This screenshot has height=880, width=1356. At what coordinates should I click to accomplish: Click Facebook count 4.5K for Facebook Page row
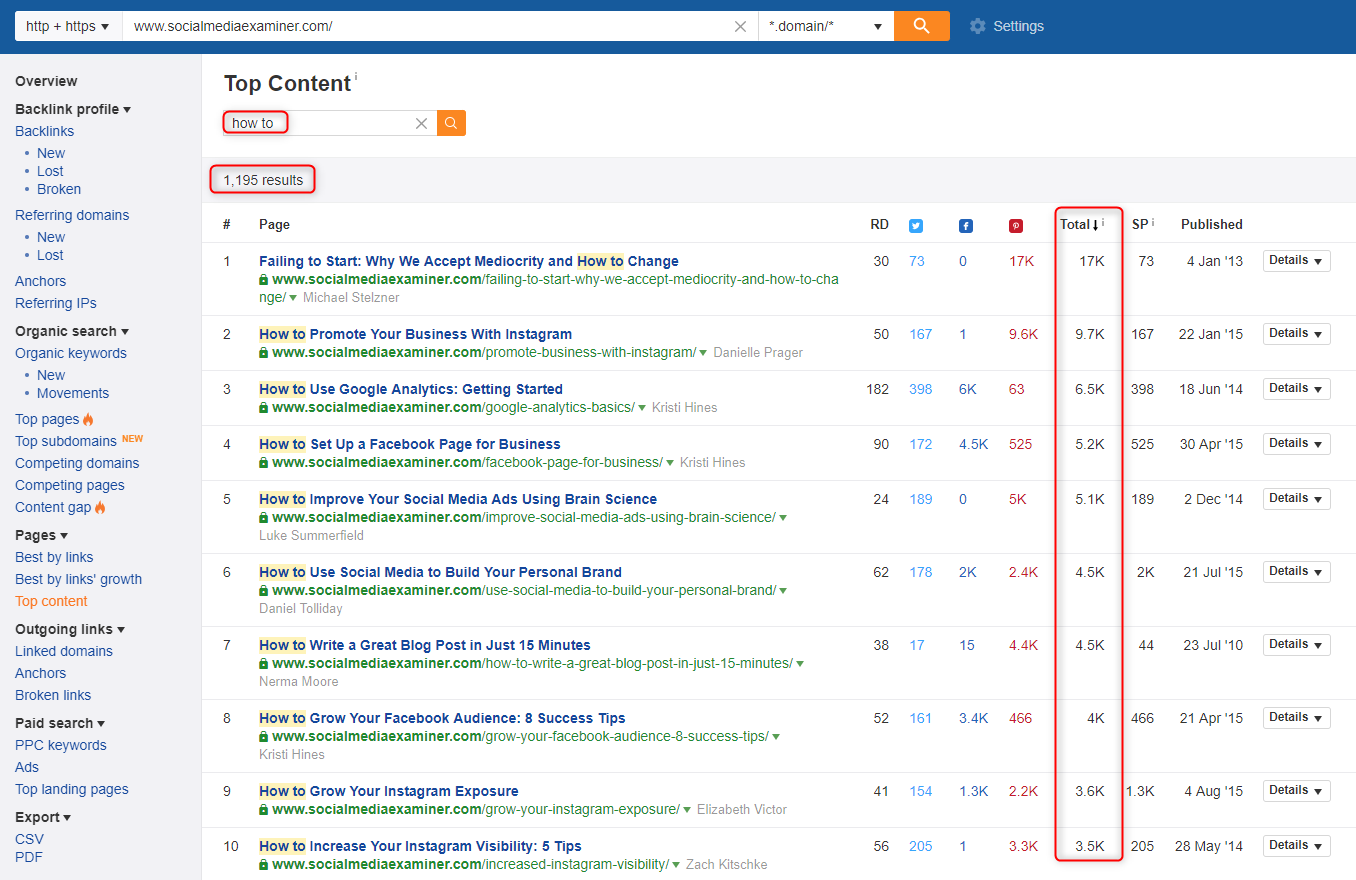[973, 444]
